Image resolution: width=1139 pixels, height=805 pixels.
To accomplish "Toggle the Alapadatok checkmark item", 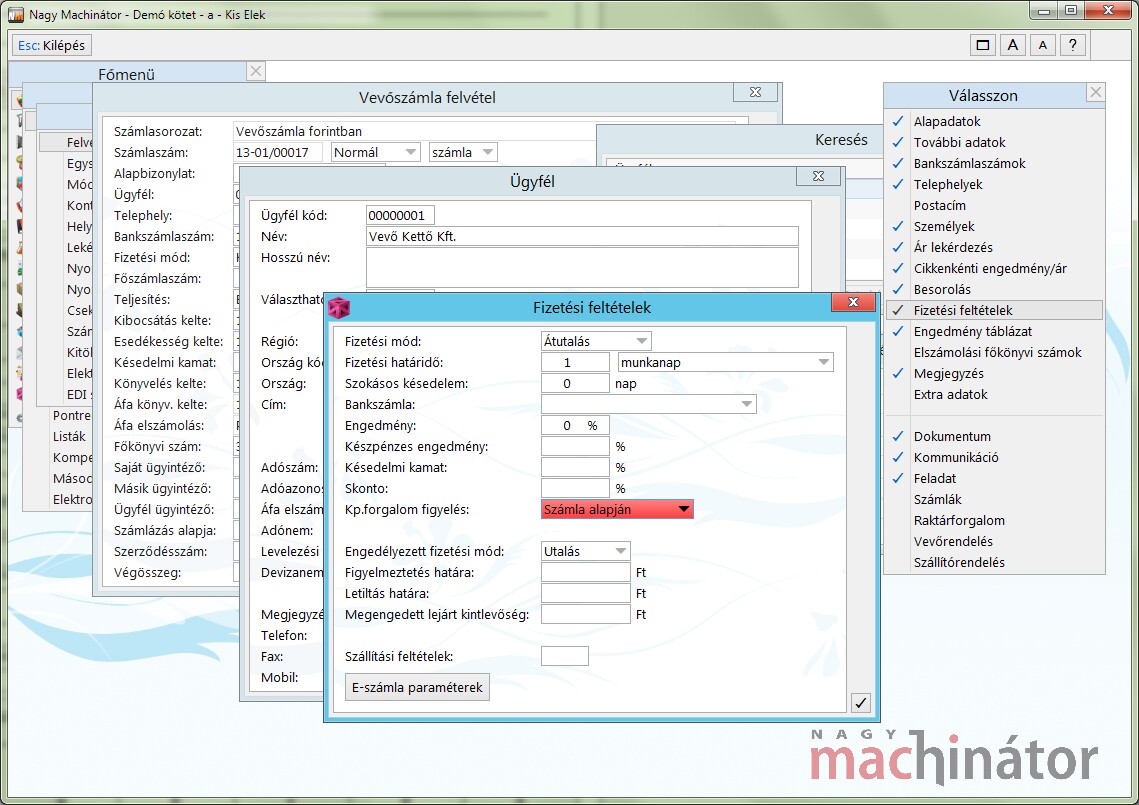I will [x=947, y=121].
